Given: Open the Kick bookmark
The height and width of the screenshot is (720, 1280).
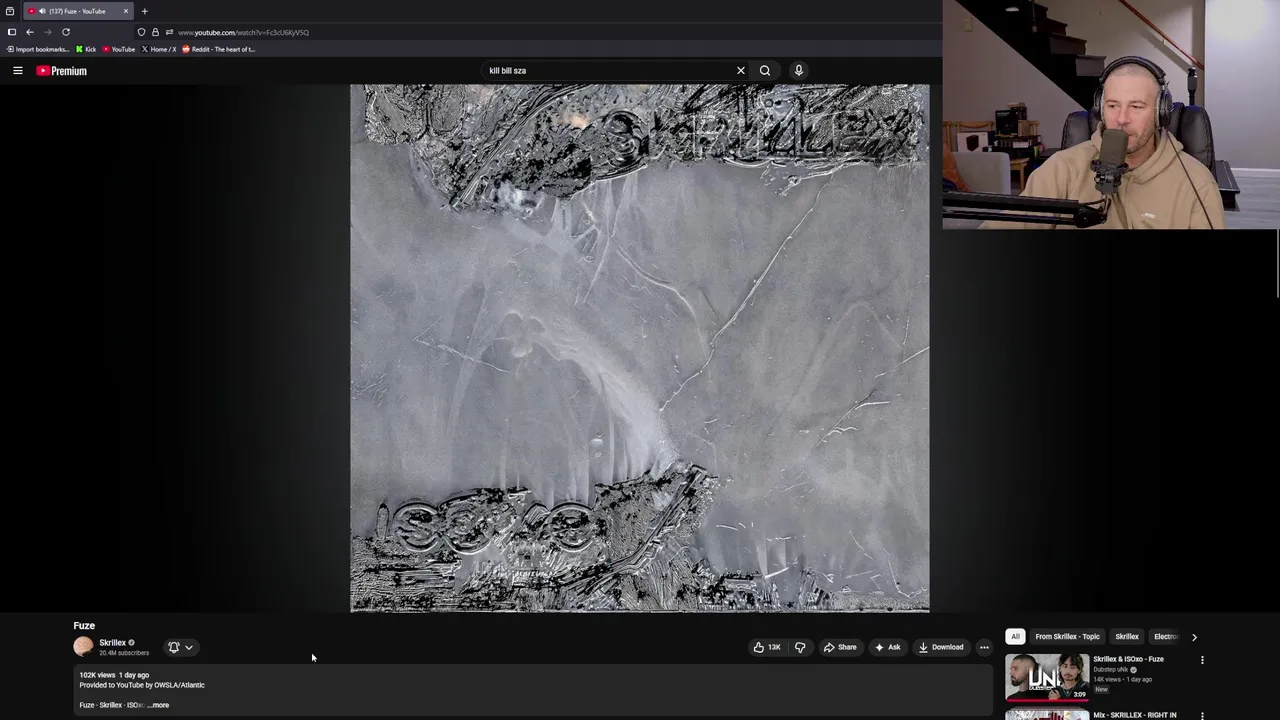Looking at the screenshot, I should point(87,49).
